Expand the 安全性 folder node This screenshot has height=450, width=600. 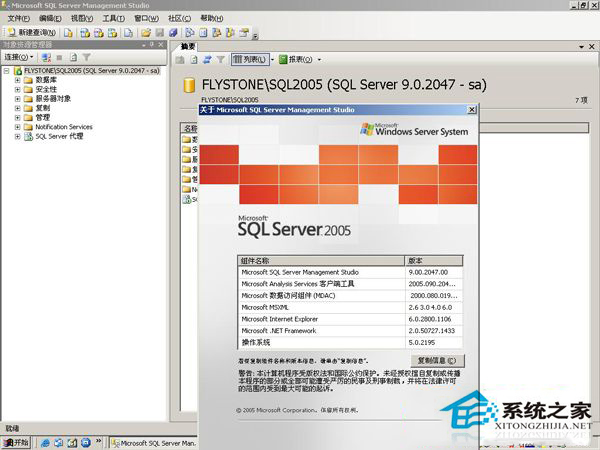click(17, 90)
